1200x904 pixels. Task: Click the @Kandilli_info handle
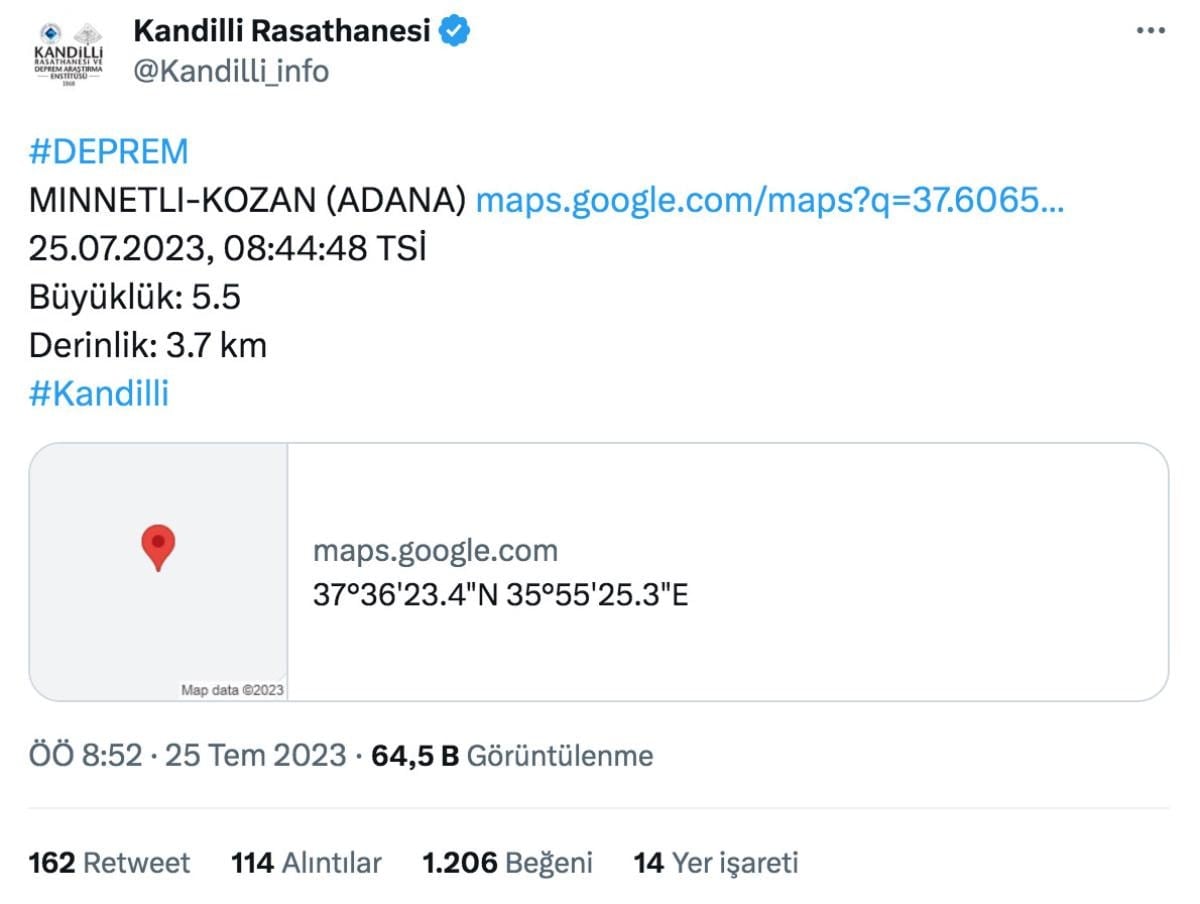pyautogui.click(x=231, y=72)
